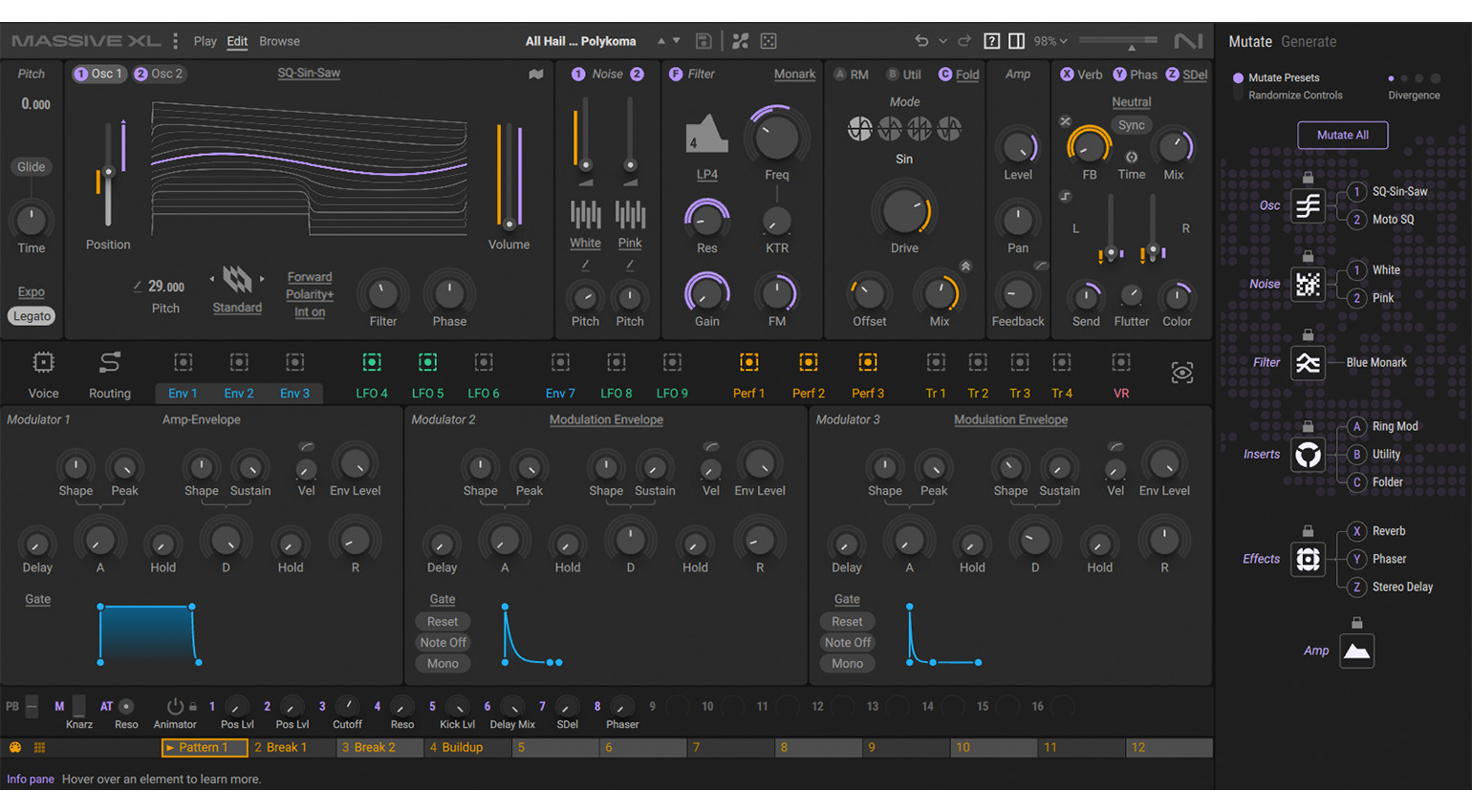Click the Mutate All button

pos(1343,135)
